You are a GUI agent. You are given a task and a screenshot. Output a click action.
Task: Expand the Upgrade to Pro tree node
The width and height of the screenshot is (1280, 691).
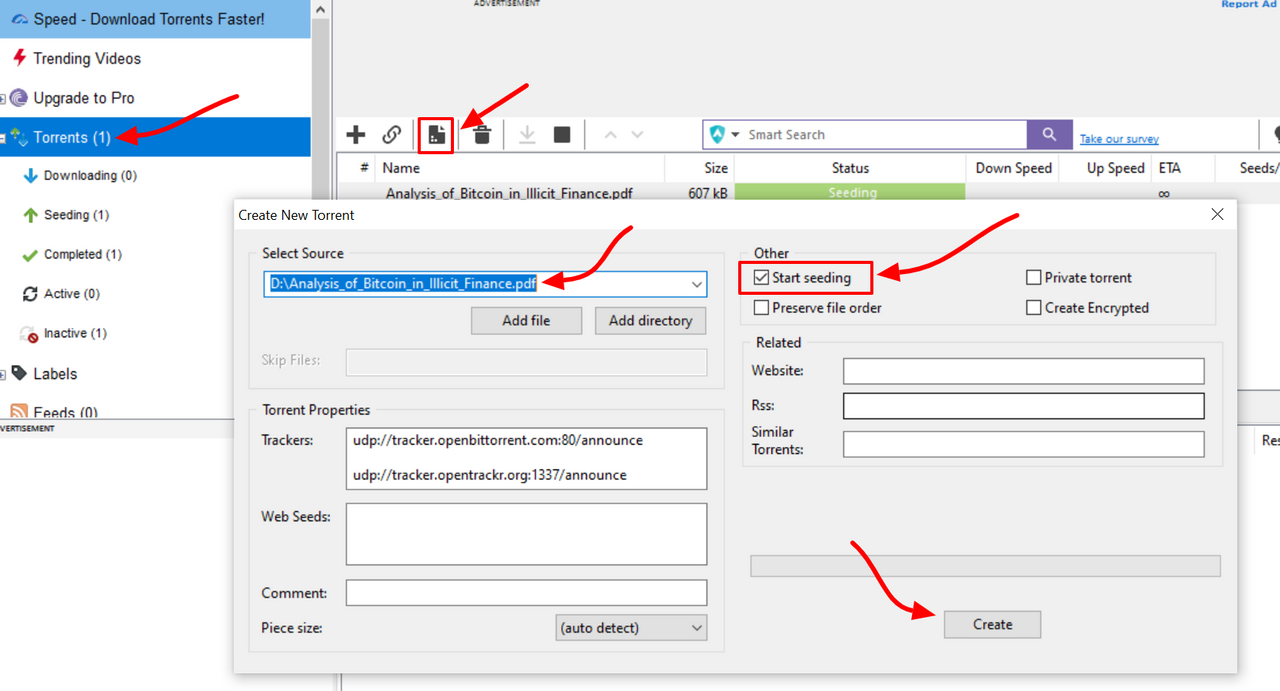coord(3,98)
